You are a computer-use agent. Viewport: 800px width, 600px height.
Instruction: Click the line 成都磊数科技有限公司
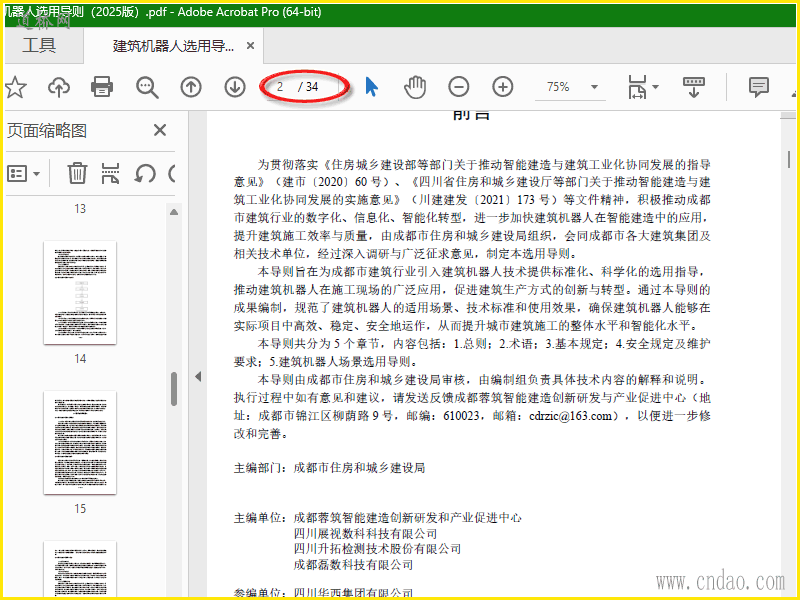pos(353,565)
